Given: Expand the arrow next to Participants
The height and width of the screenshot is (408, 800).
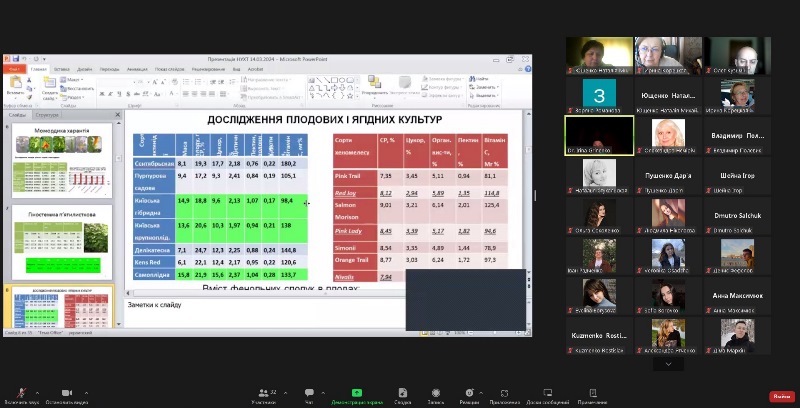Looking at the screenshot, I should 285,393.
